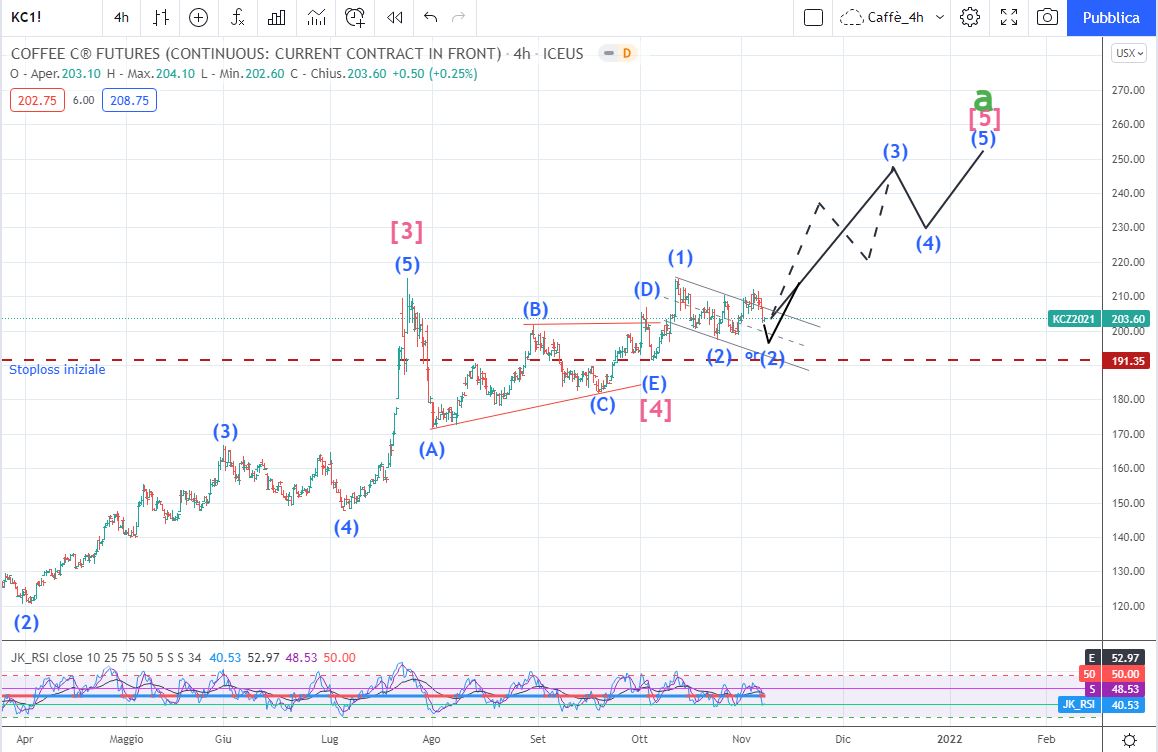Select the pink [5] wave label
The height and width of the screenshot is (752, 1158).
click(984, 118)
